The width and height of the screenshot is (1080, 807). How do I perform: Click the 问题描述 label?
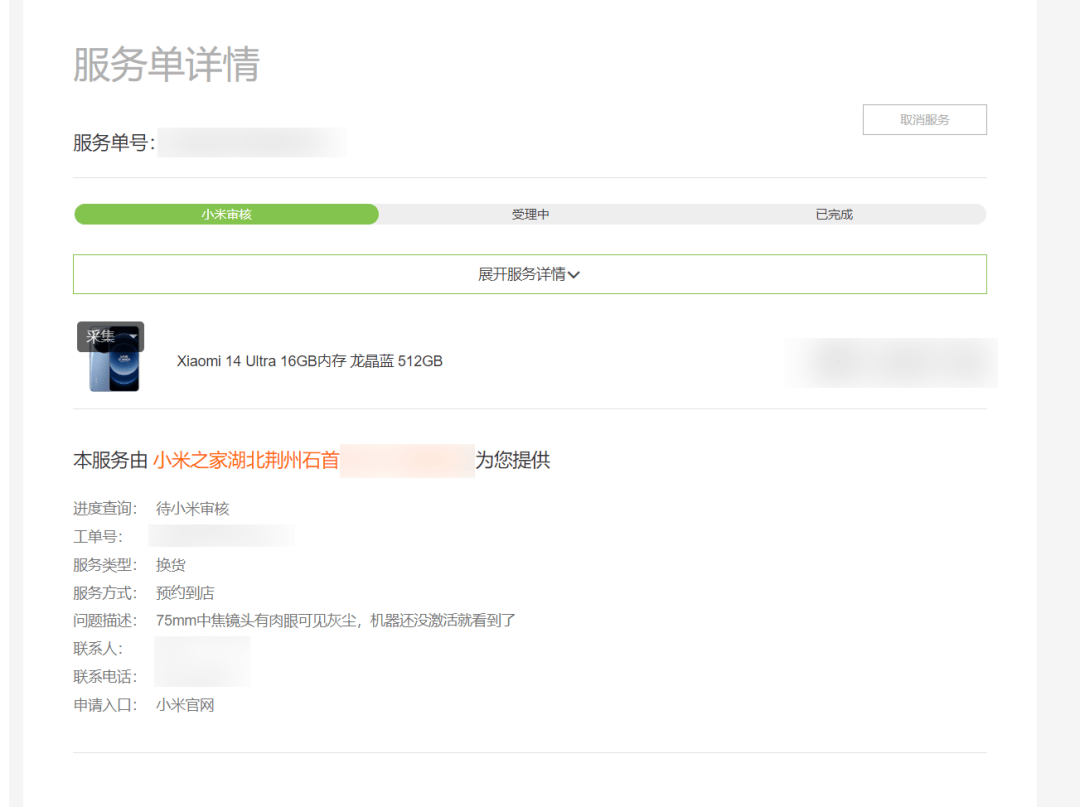click(105, 620)
